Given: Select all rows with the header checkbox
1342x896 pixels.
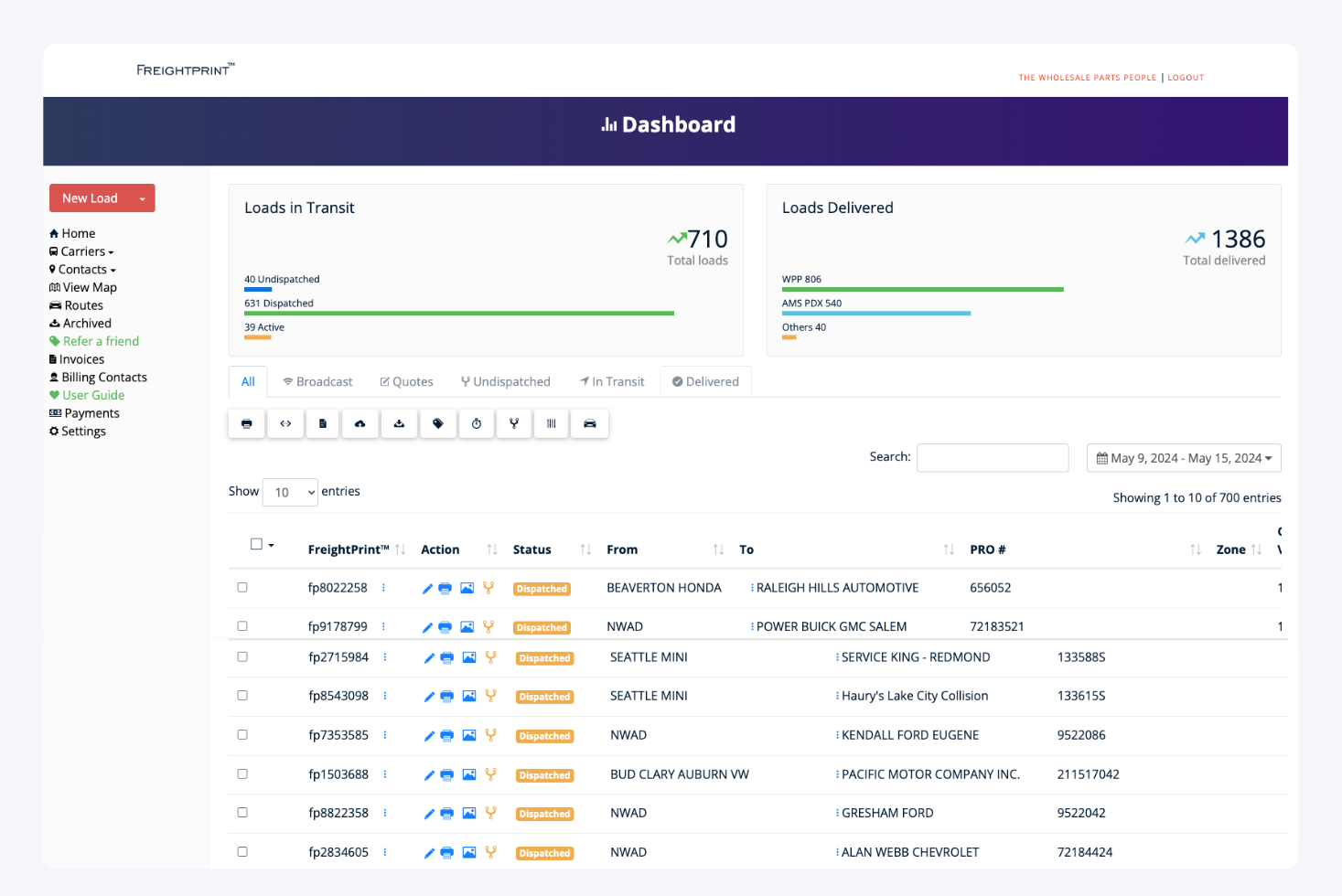Looking at the screenshot, I should pos(255,543).
